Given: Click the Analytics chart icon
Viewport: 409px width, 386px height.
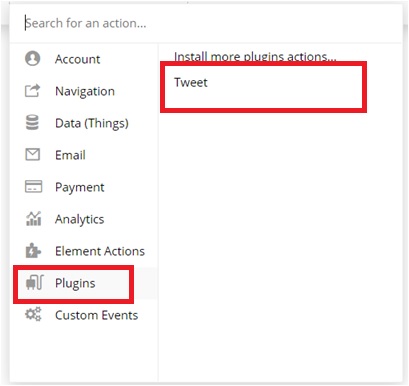Looking at the screenshot, I should point(33,219).
